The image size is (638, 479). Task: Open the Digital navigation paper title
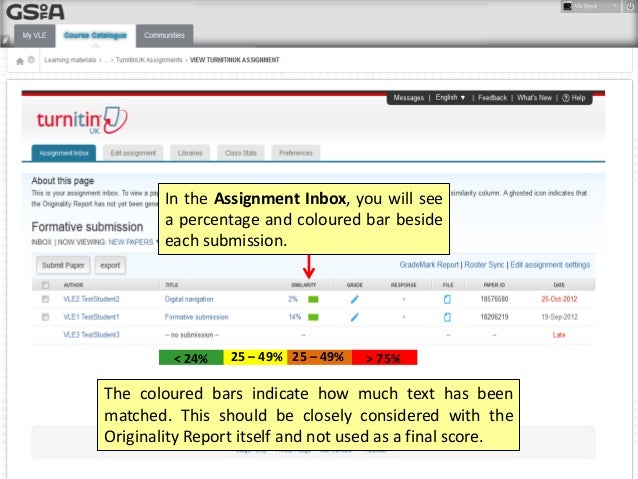click(189, 299)
